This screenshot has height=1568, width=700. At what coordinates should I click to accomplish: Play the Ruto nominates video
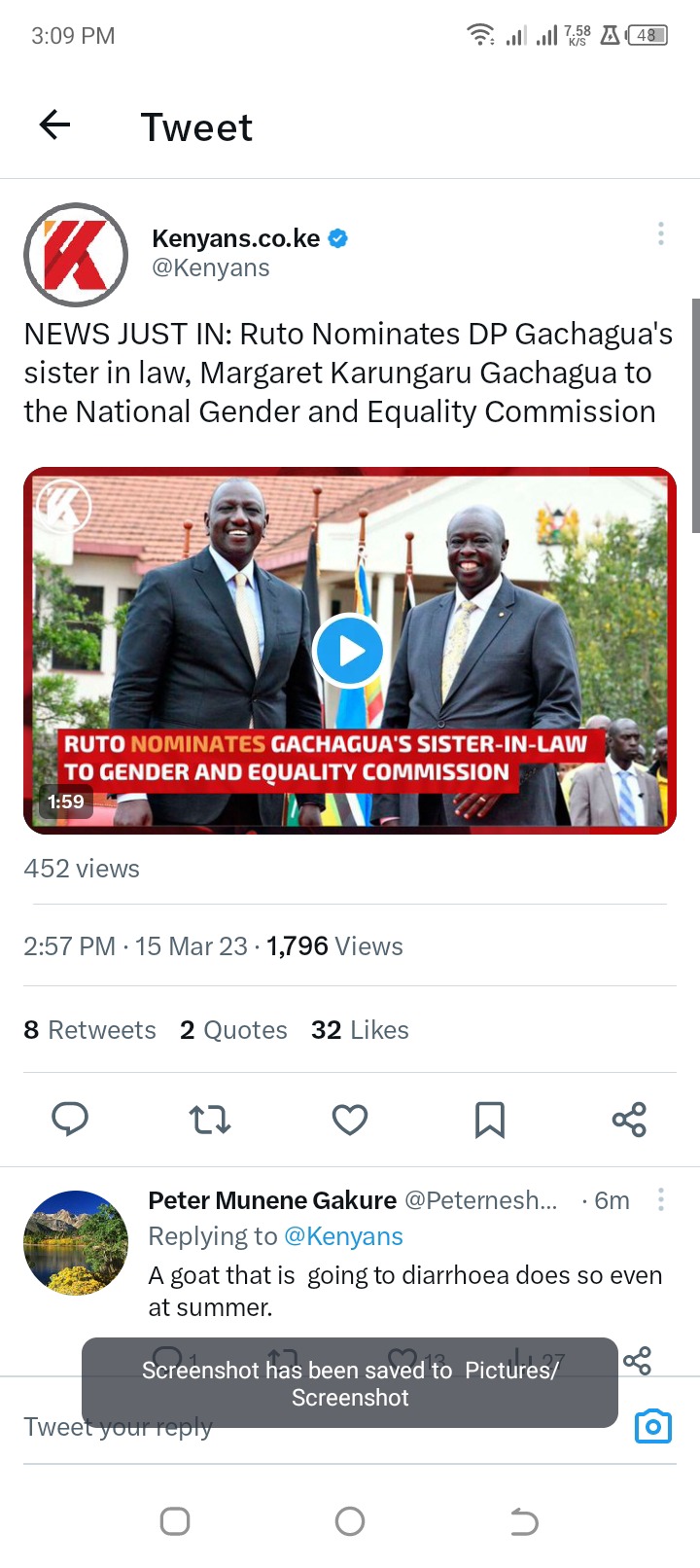tap(349, 651)
